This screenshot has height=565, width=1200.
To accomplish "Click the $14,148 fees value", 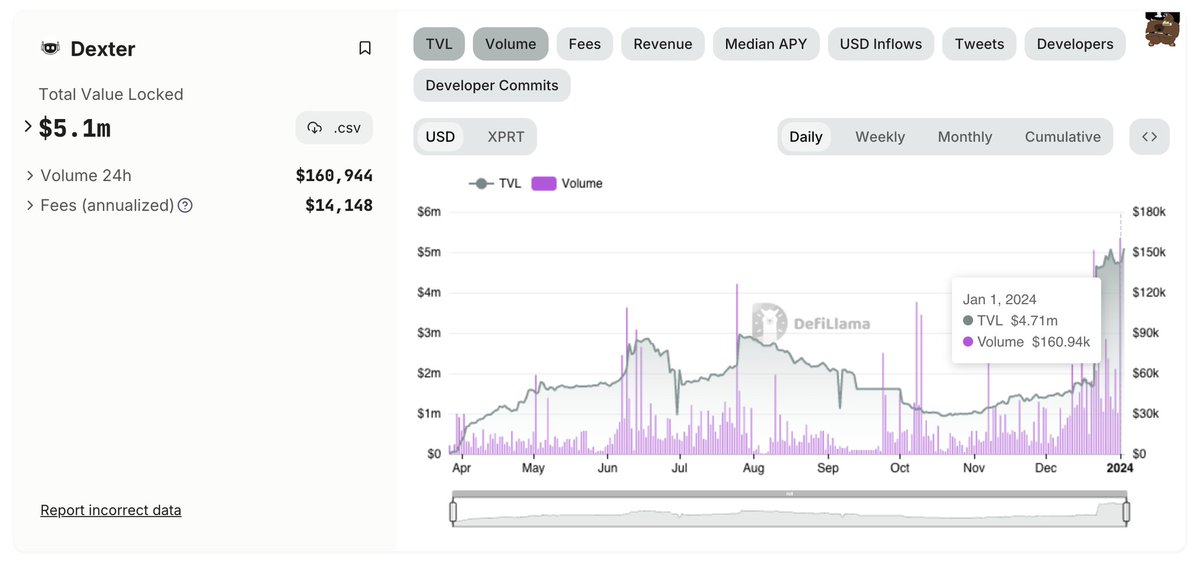I will coord(339,206).
